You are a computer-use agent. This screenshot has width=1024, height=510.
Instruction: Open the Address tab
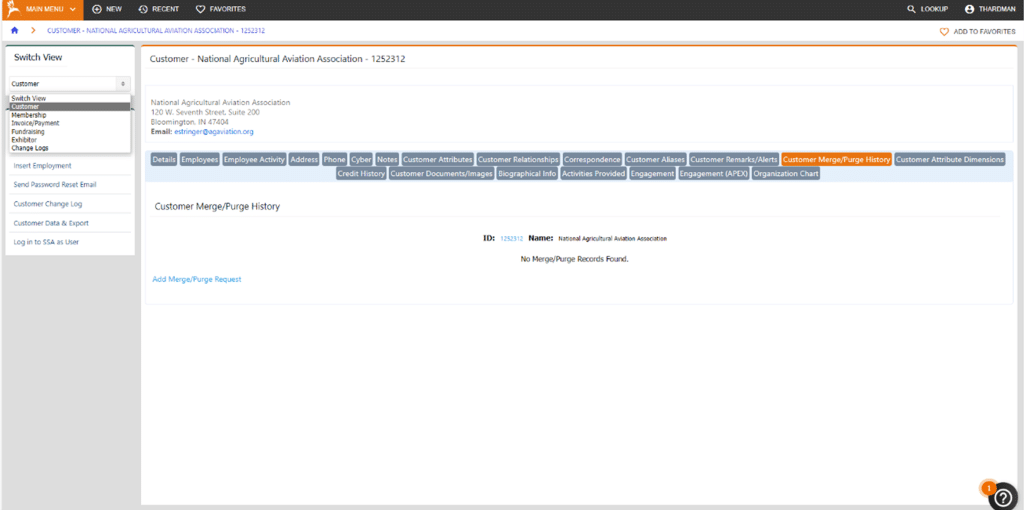304,159
